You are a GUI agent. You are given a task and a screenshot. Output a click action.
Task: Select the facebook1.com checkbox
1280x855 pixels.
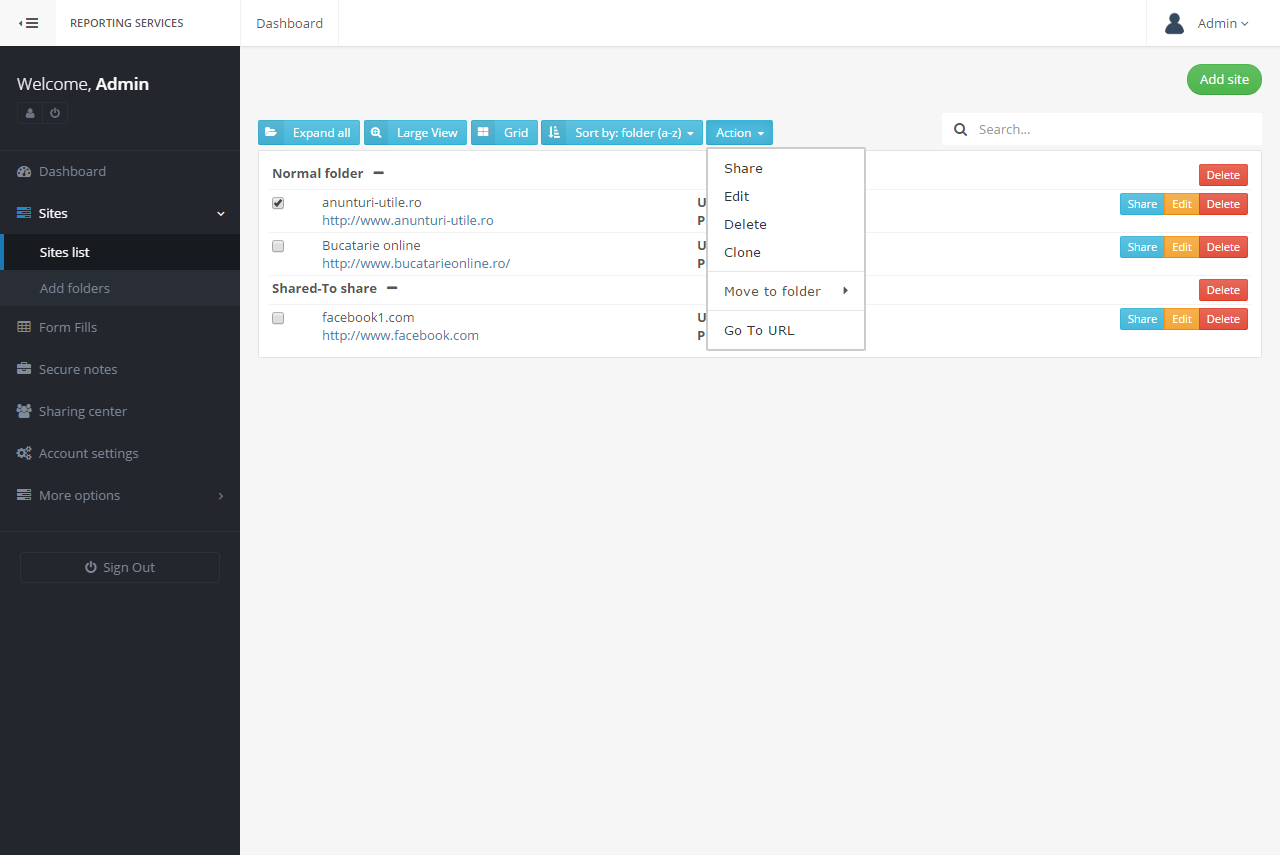(x=278, y=318)
